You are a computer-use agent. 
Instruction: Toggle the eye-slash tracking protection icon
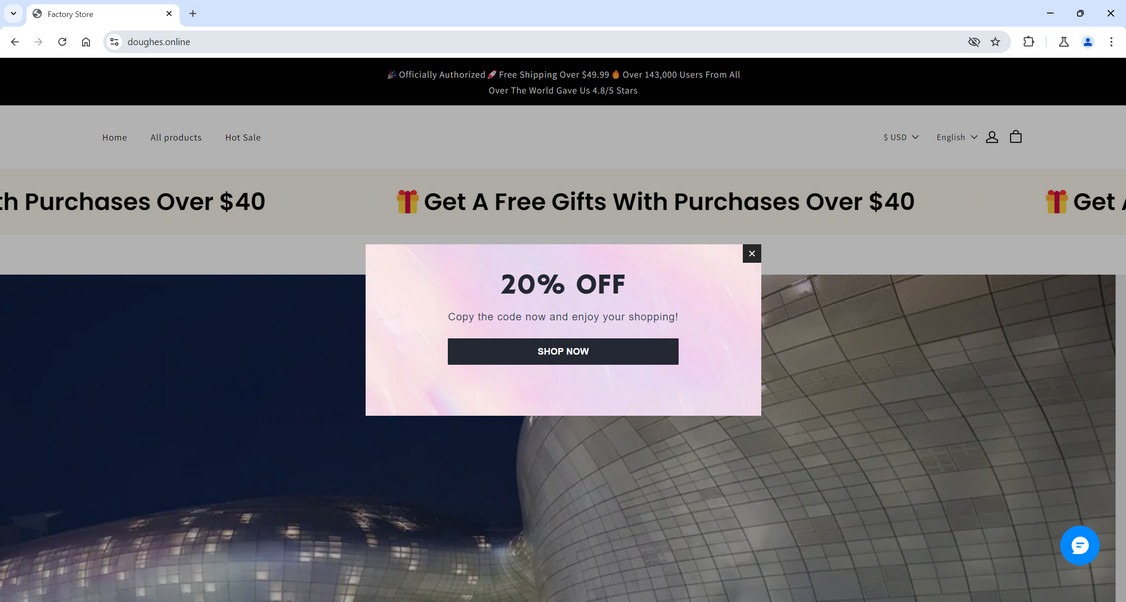tap(974, 42)
